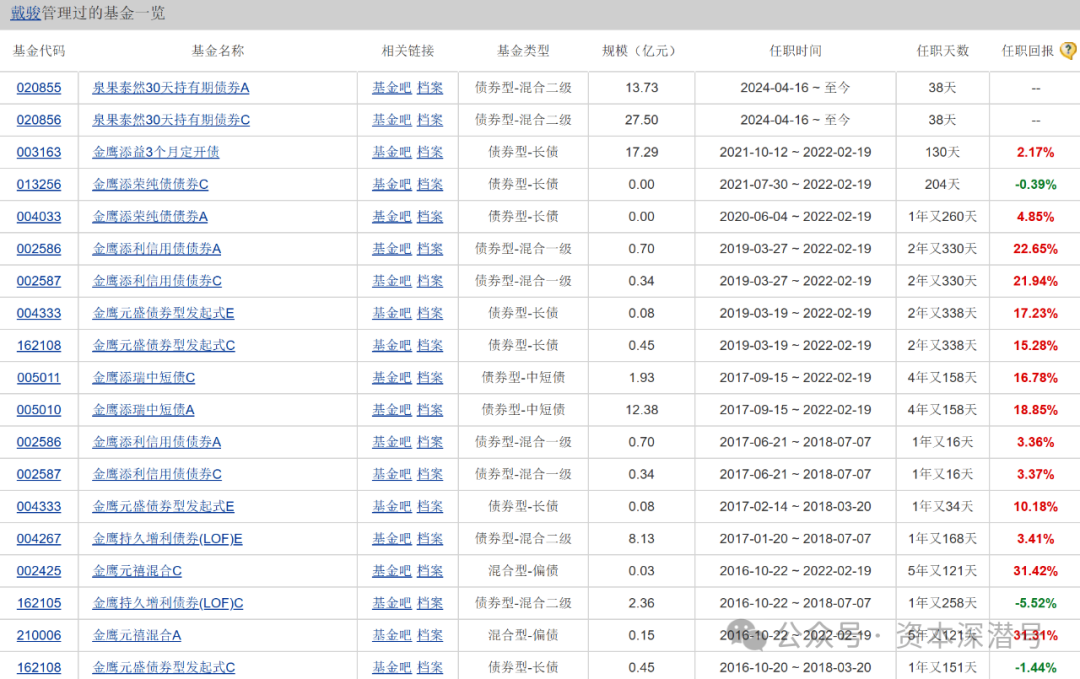Open 基金吧 for 泉果泰然30天持有期债券A
This screenshot has width=1080, height=679.
click(391, 87)
